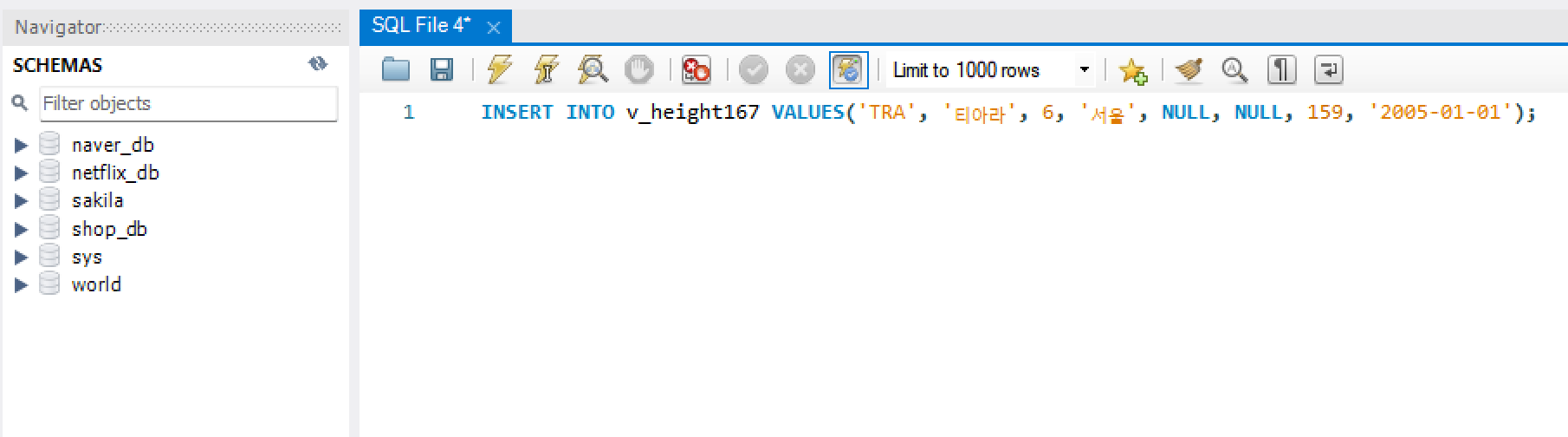Viewport: 1568px width, 437px height.
Task: Add a snippet with the star plus icon
Action: click(1132, 70)
